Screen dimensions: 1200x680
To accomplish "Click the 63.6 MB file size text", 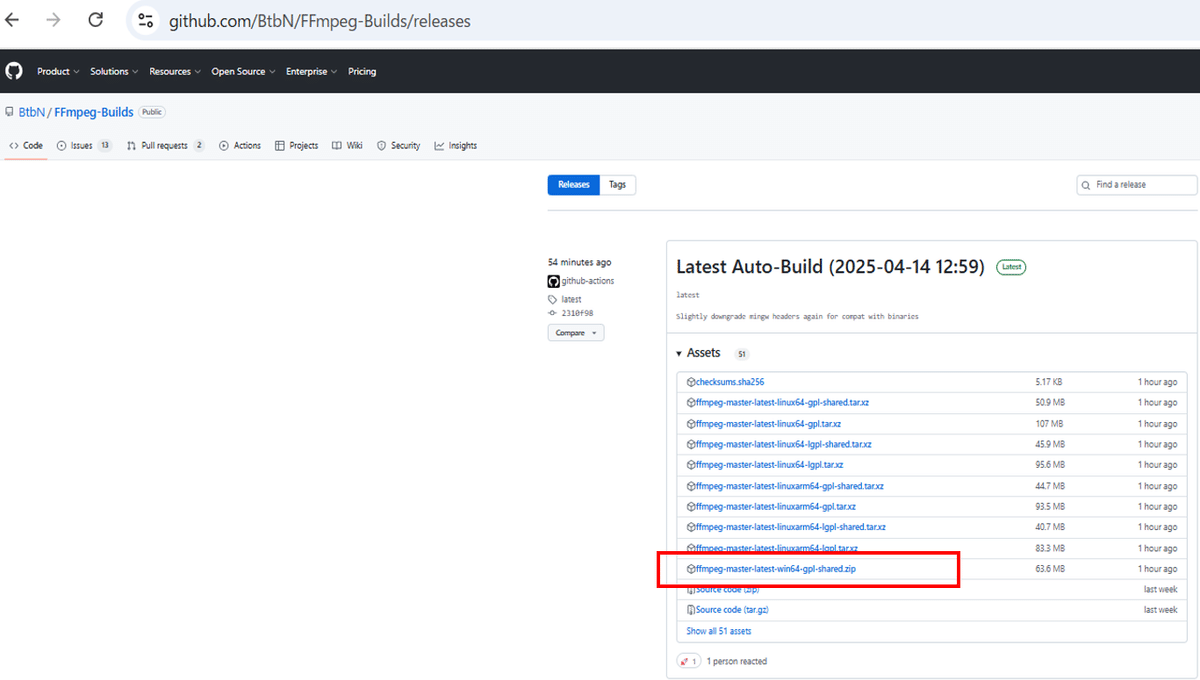I will tap(1050, 569).
